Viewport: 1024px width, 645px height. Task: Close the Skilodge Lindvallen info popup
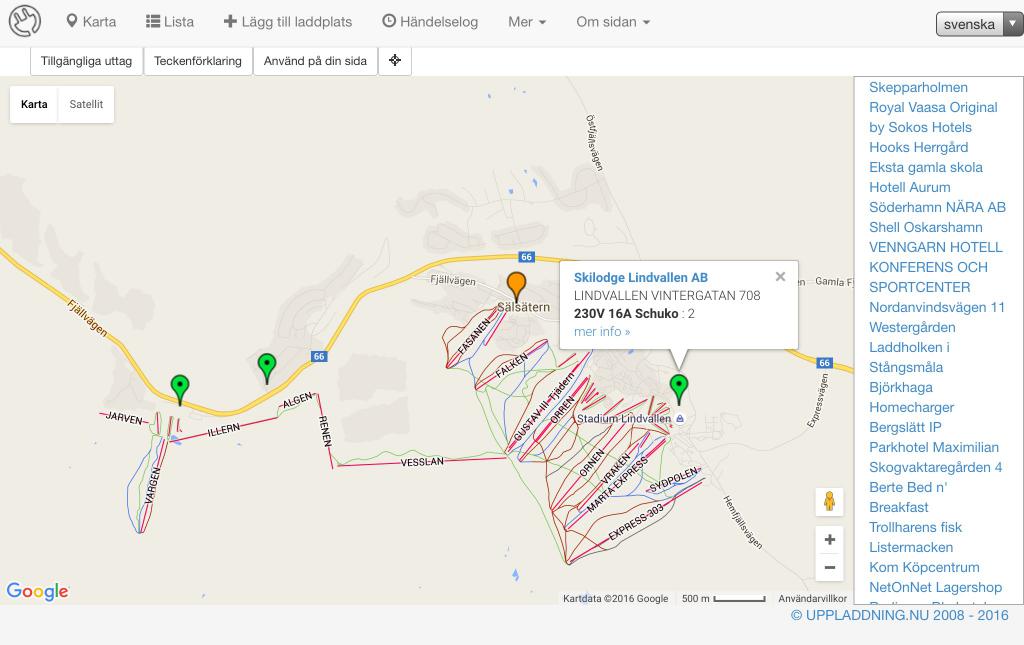780,277
